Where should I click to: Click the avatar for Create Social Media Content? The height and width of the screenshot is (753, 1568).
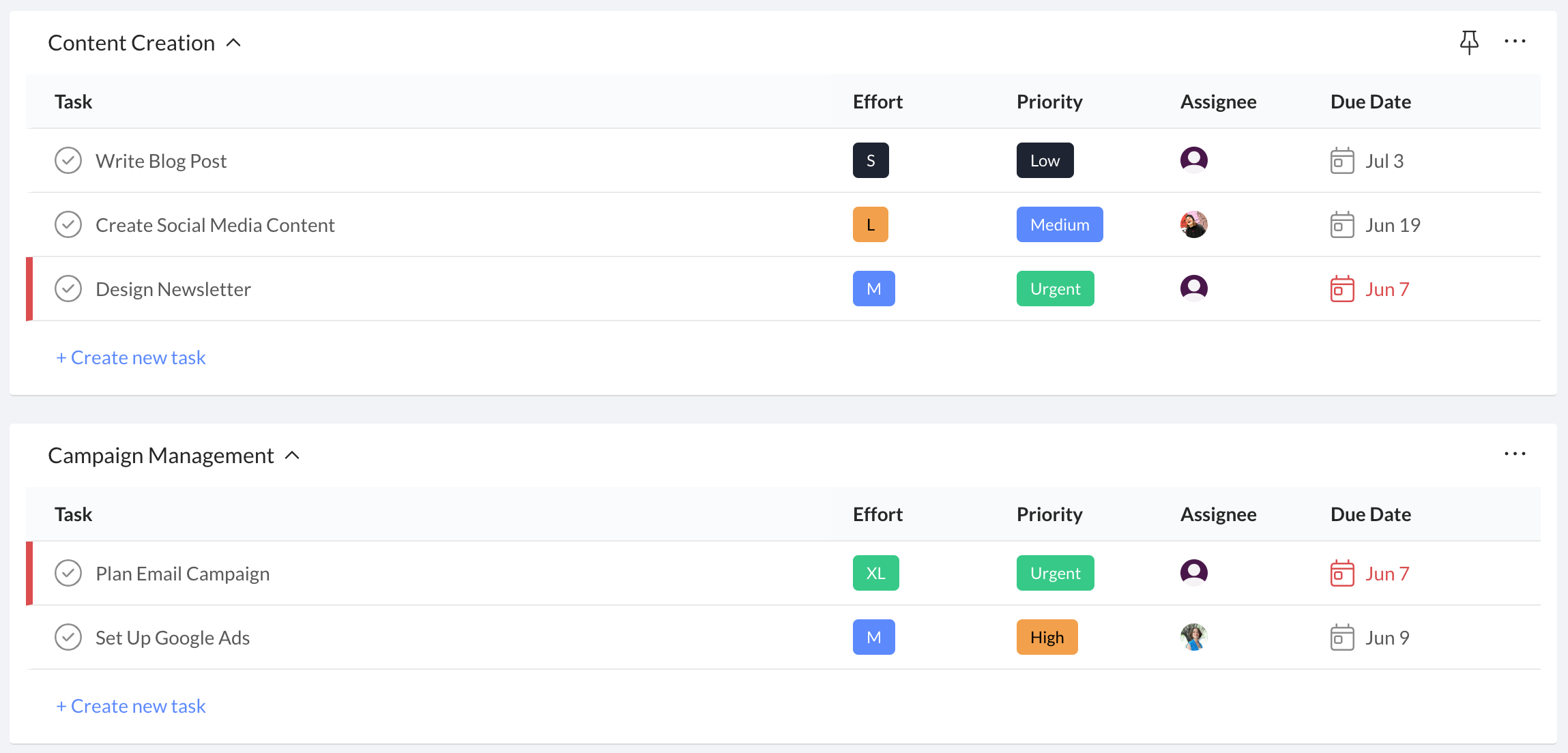point(1193,224)
